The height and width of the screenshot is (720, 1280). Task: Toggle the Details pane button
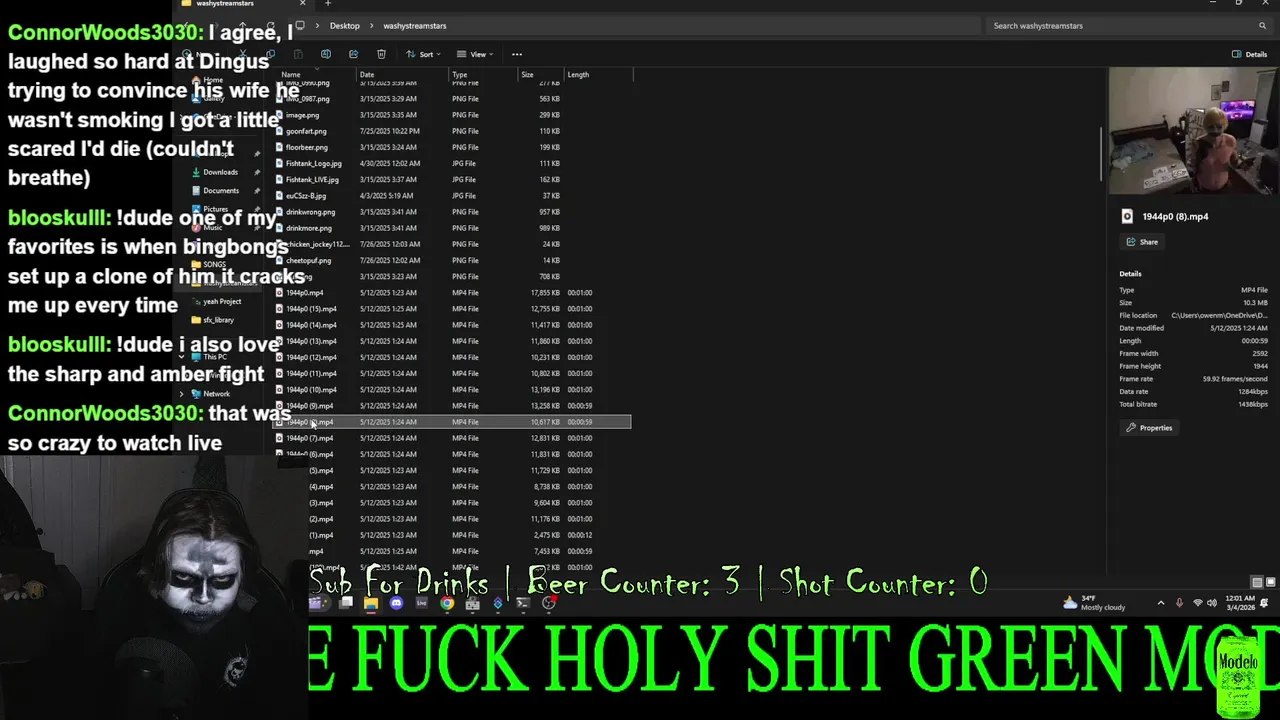click(1250, 54)
